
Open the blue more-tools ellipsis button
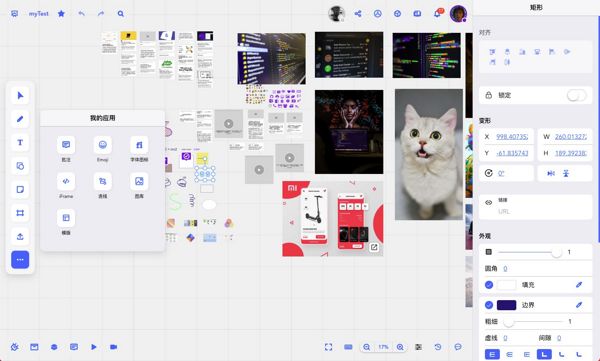(x=20, y=260)
